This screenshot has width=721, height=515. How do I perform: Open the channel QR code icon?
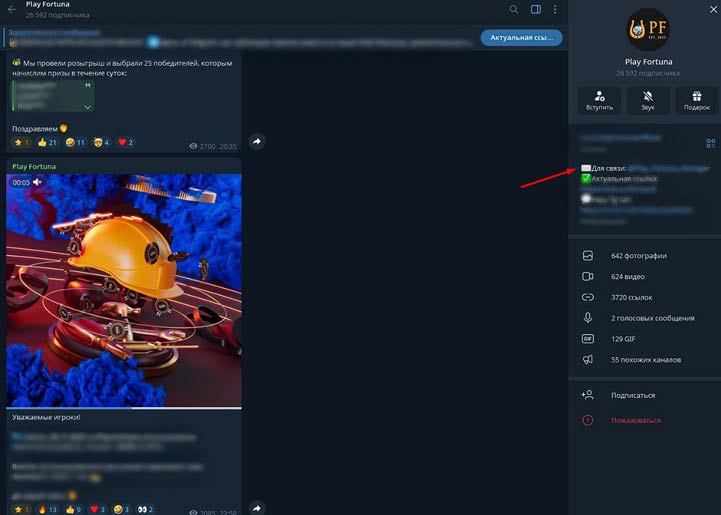pyautogui.click(x=711, y=143)
